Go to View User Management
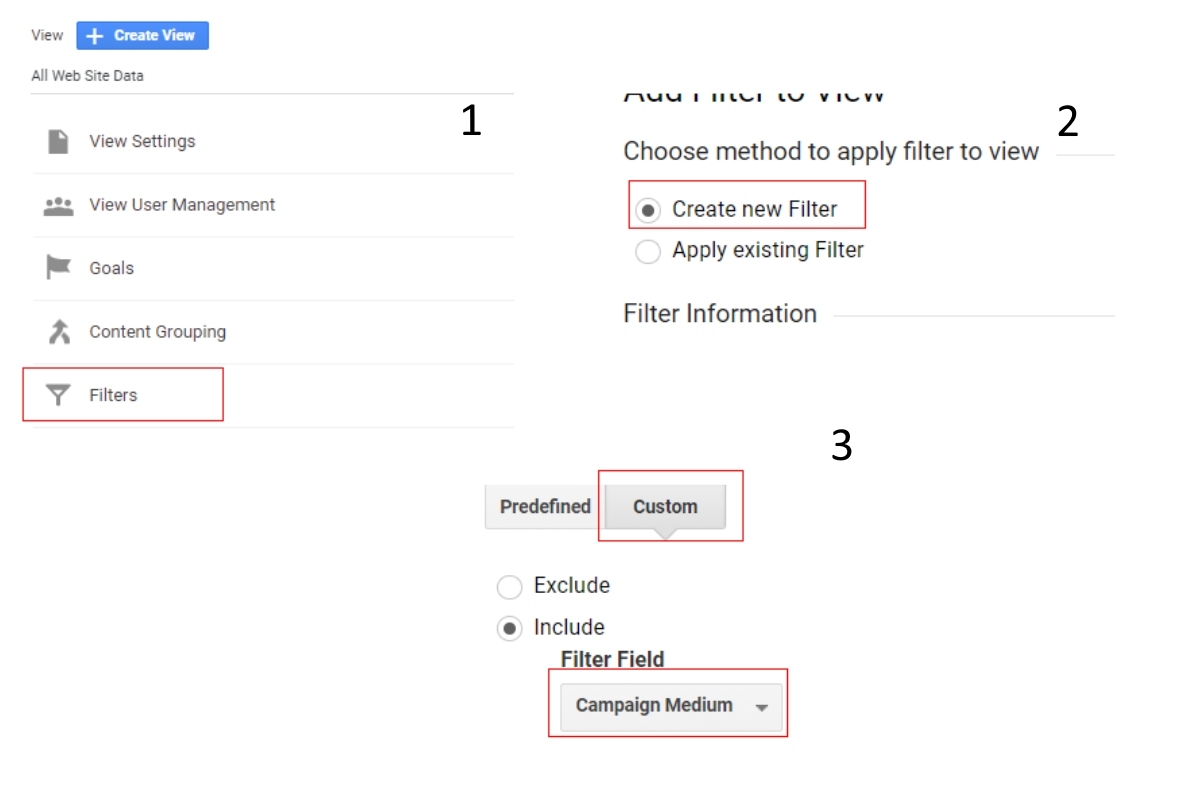1200x800 pixels. point(182,205)
